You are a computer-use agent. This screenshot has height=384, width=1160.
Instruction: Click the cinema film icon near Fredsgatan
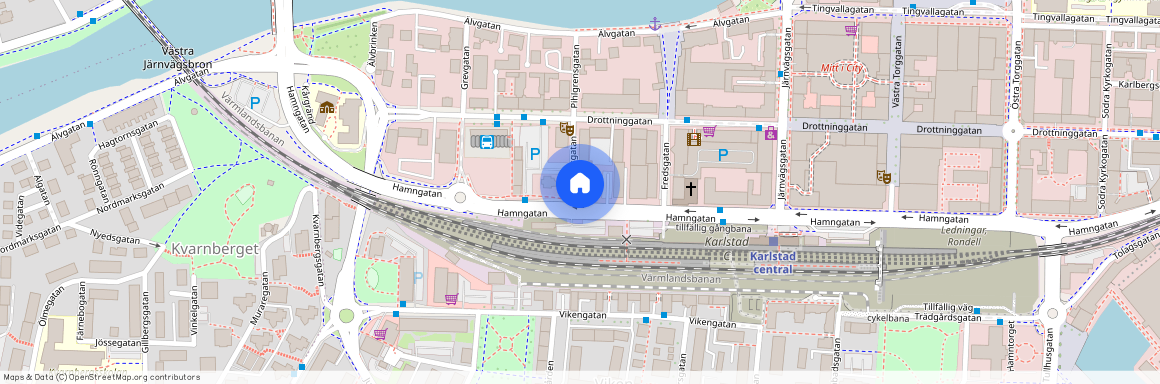[693, 138]
